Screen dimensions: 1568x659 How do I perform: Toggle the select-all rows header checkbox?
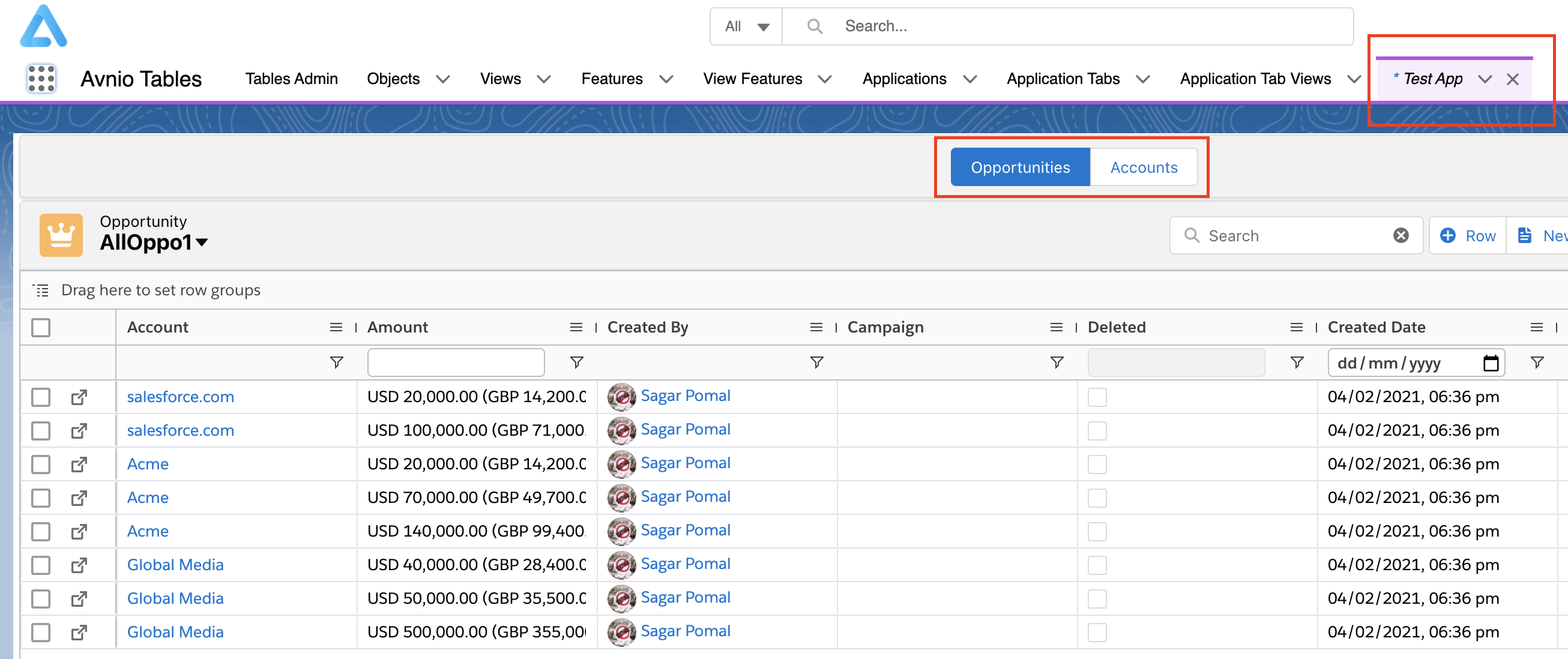[41, 327]
